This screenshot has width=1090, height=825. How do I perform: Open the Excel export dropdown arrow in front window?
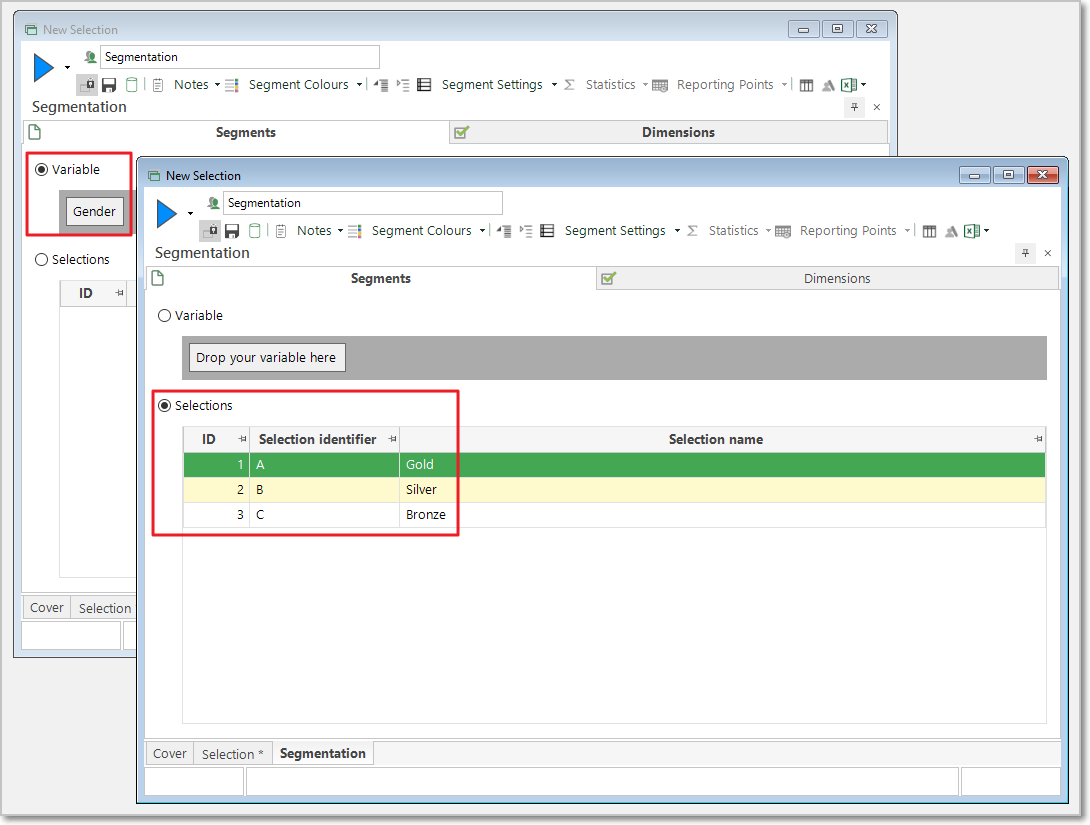[986, 231]
